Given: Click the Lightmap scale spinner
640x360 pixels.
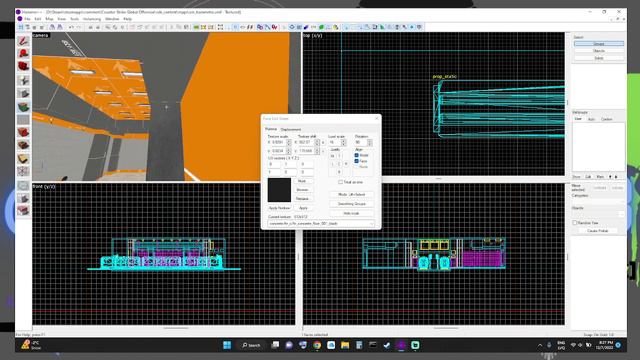Looking at the screenshot, I should [x=344, y=142].
